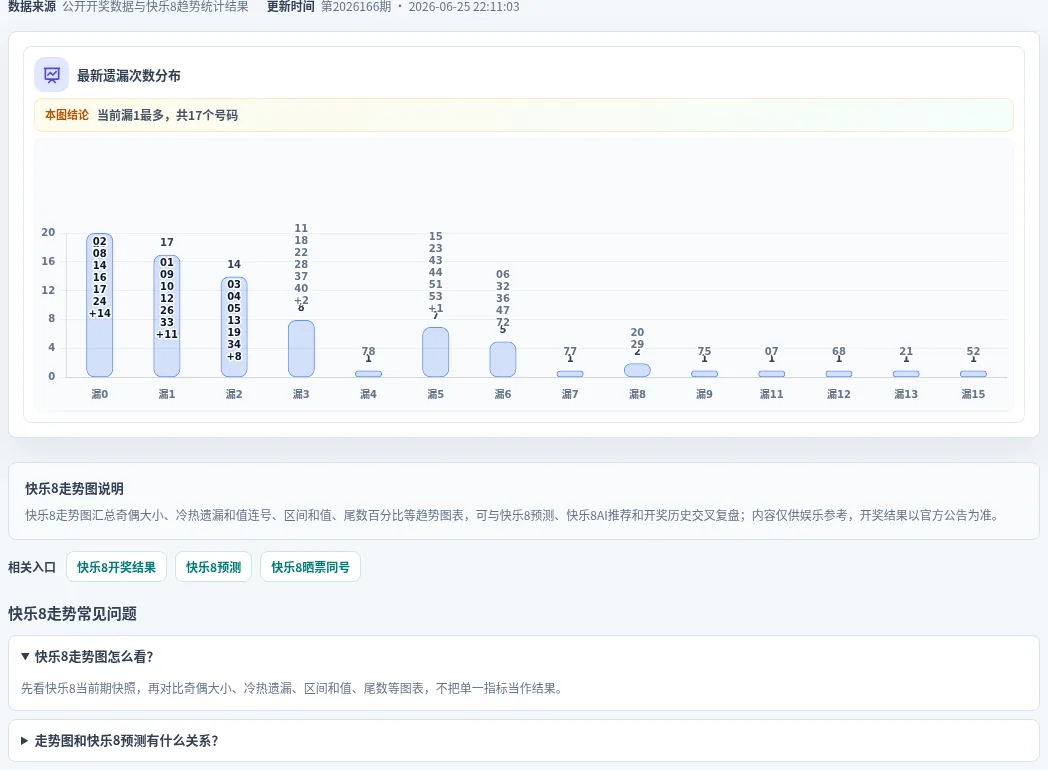The height and width of the screenshot is (770, 1048).
Task: Click the 相关入口 label
Action: point(31,567)
